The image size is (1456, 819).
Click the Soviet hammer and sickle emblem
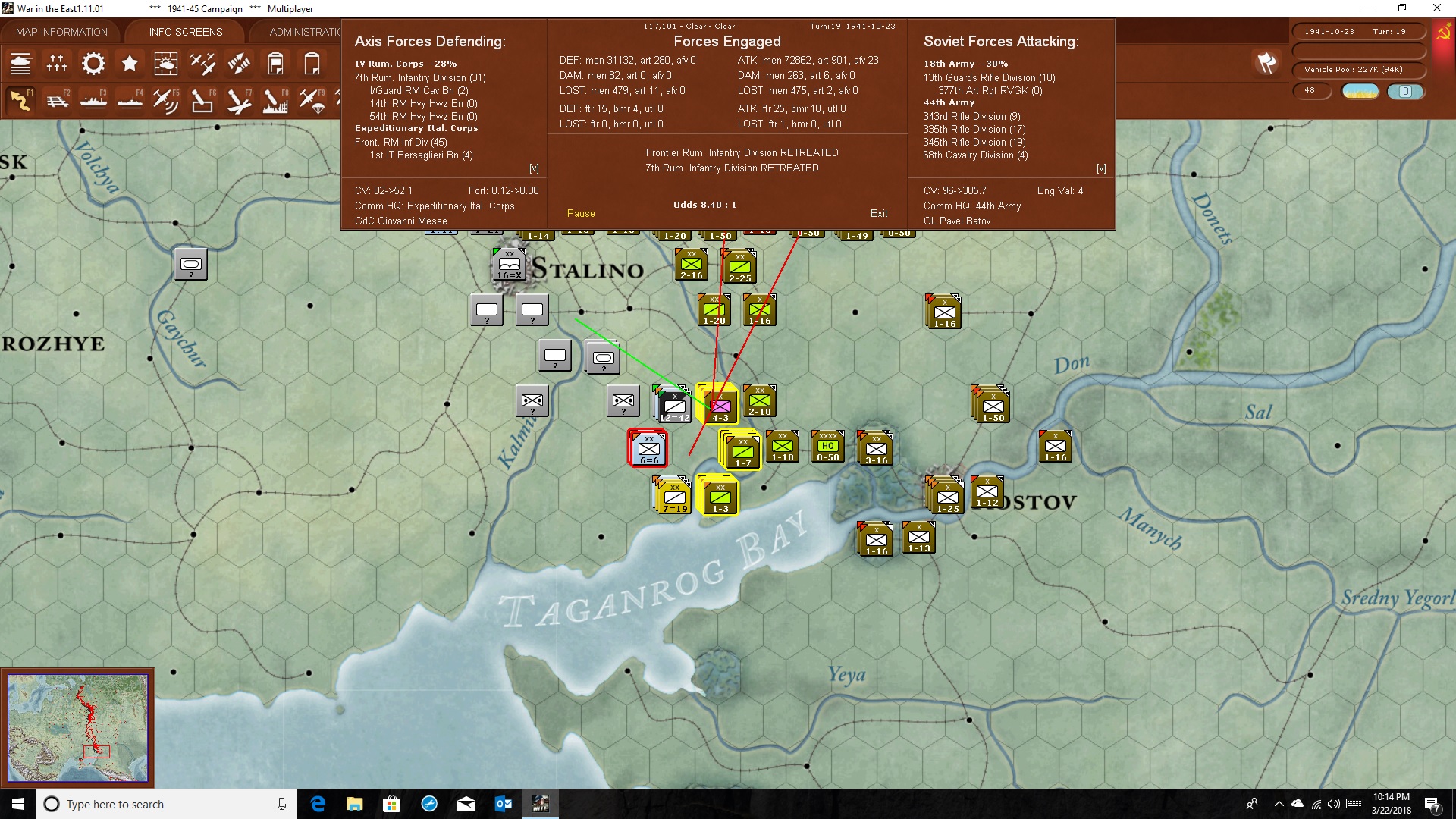(1444, 33)
